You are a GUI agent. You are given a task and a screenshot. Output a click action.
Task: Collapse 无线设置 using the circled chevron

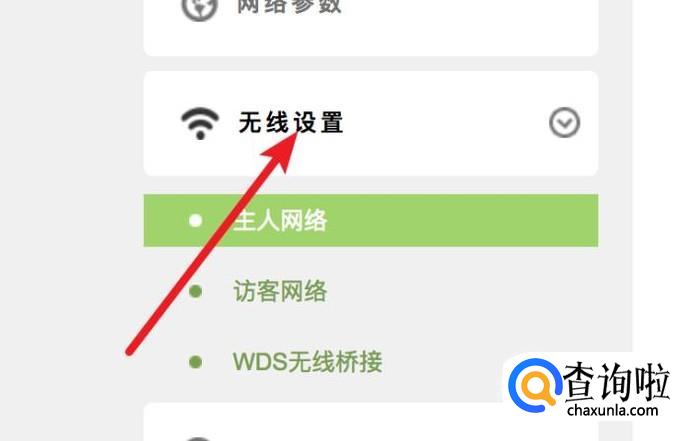(564, 123)
